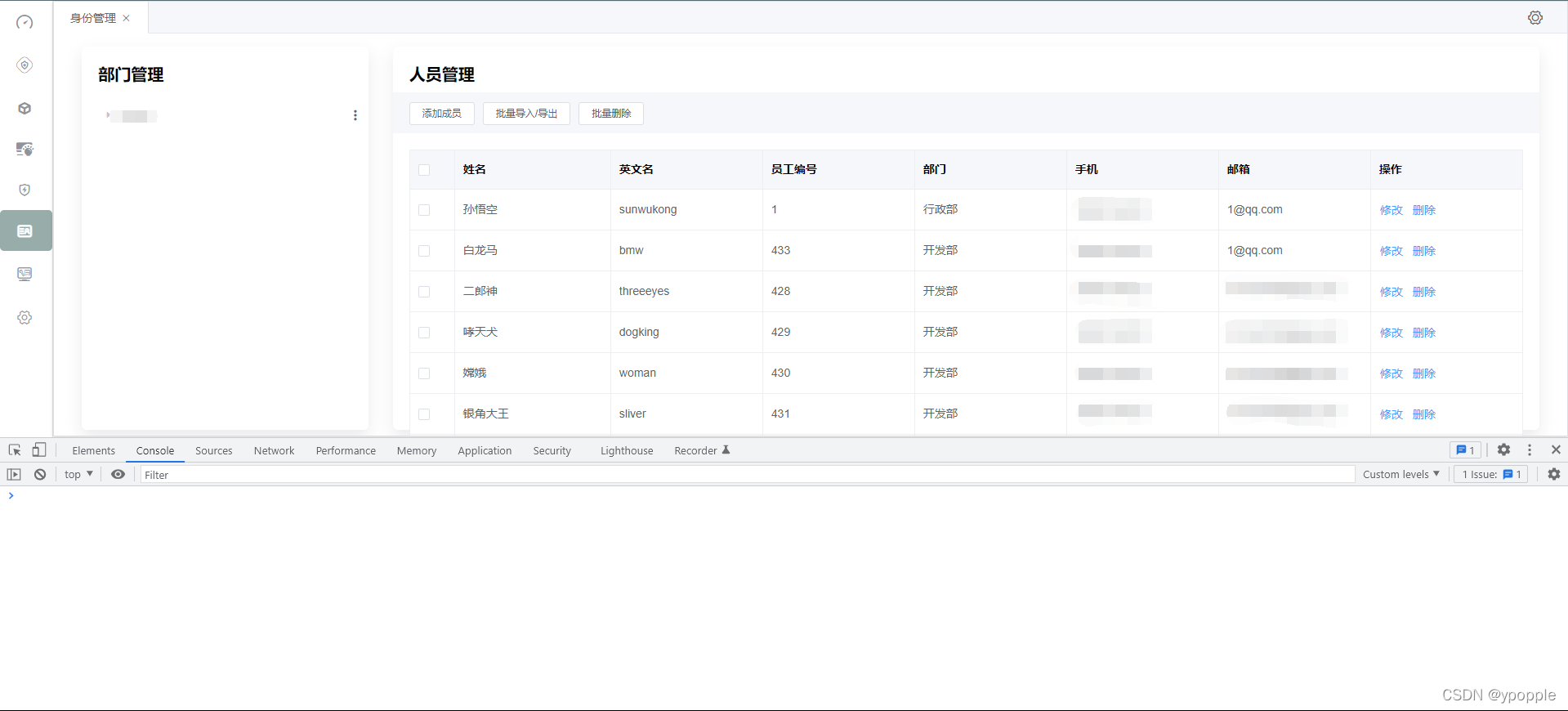
Task: Open the top JavaScript context dropdown
Action: [78, 474]
